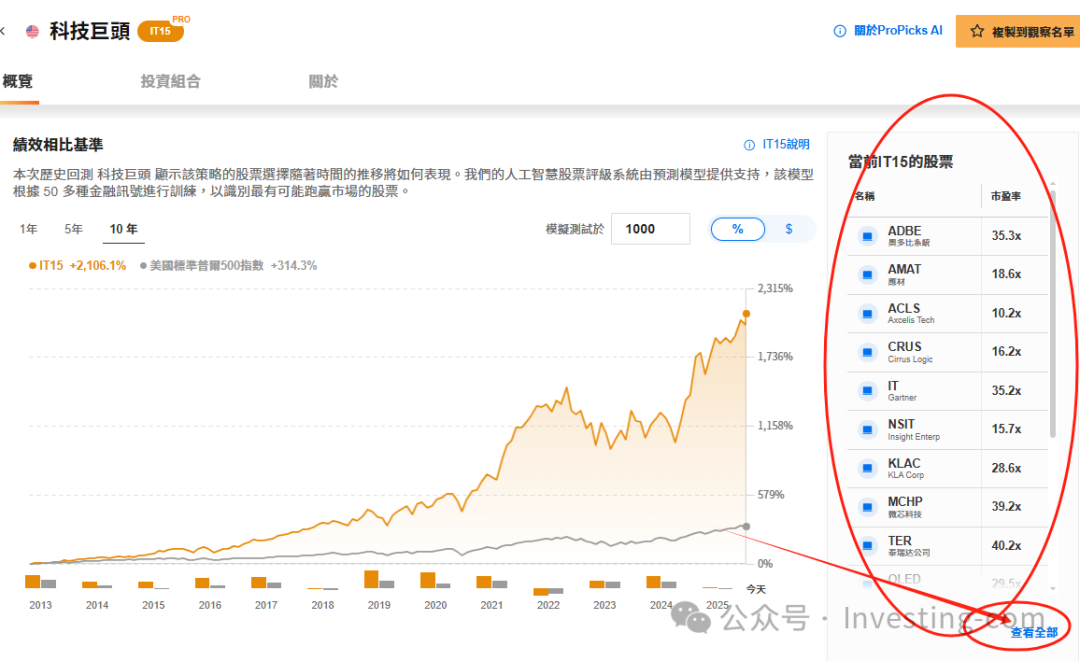Image resolution: width=1080 pixels, height=661 pixels.
Task: Click the AMAT stock icon
Action: pos(867,275)
